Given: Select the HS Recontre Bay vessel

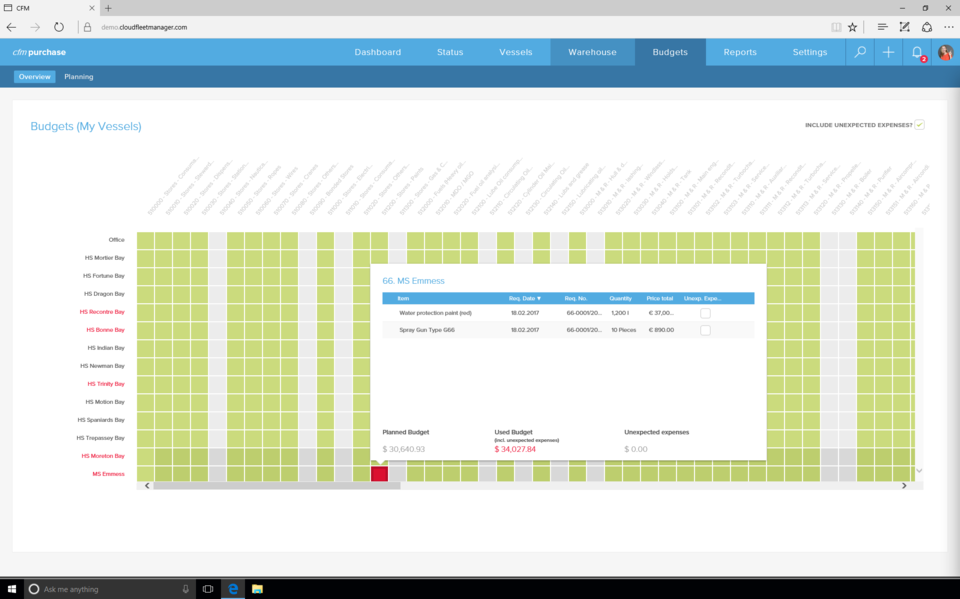Looking at the screenshot, I should click(103, 312).
